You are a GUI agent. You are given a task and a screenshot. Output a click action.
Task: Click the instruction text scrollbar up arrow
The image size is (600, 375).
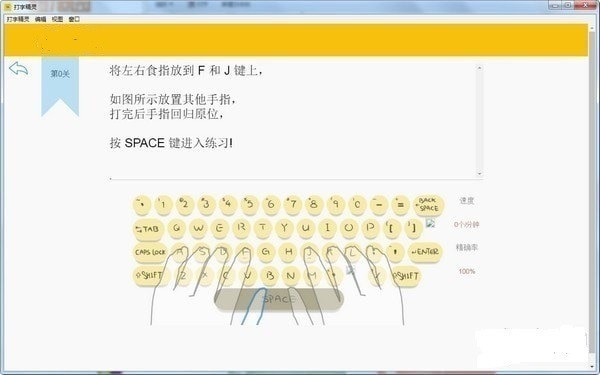(479, 68)
